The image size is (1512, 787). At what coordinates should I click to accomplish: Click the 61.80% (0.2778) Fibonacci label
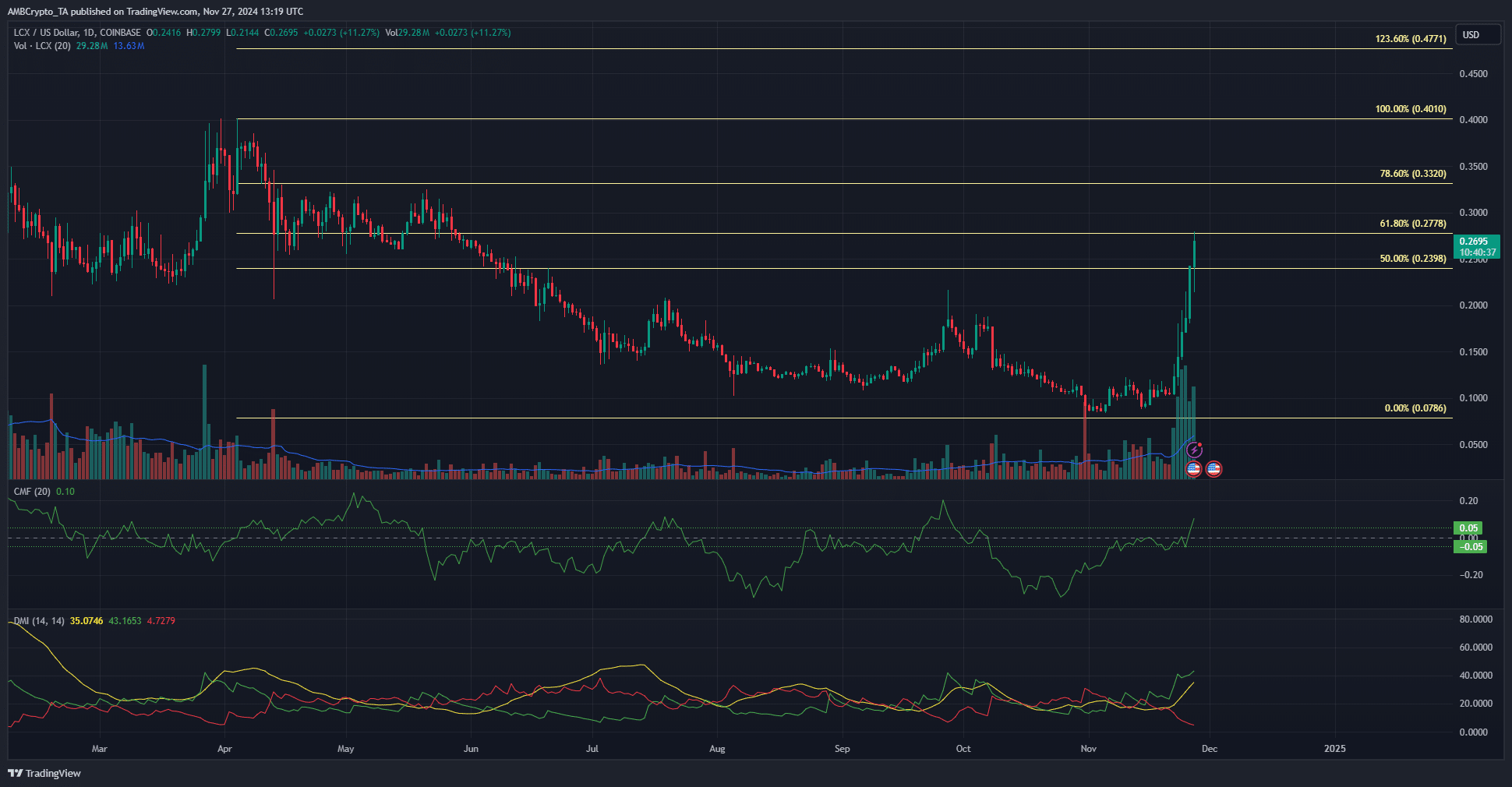(1413, 224)
